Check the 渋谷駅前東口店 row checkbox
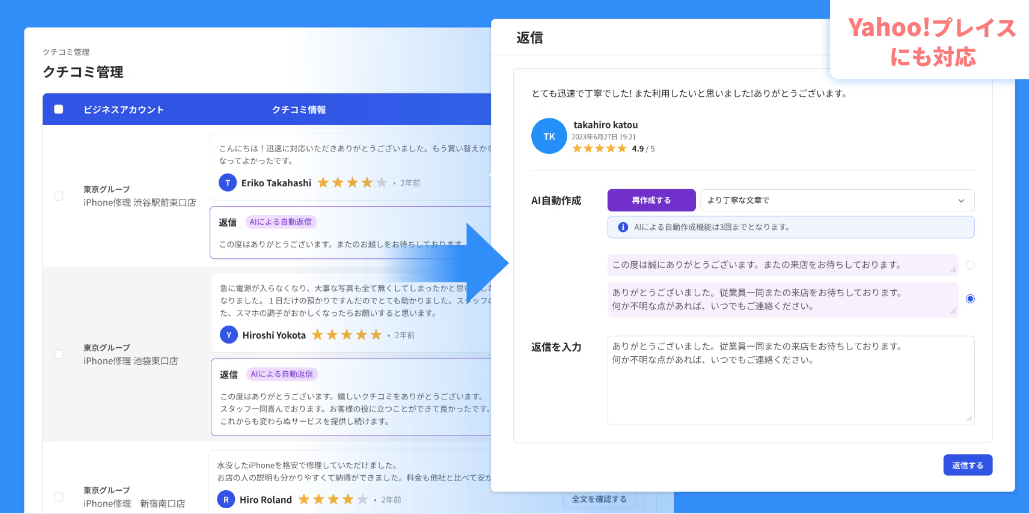1029x514 pixels. point(58,196)
